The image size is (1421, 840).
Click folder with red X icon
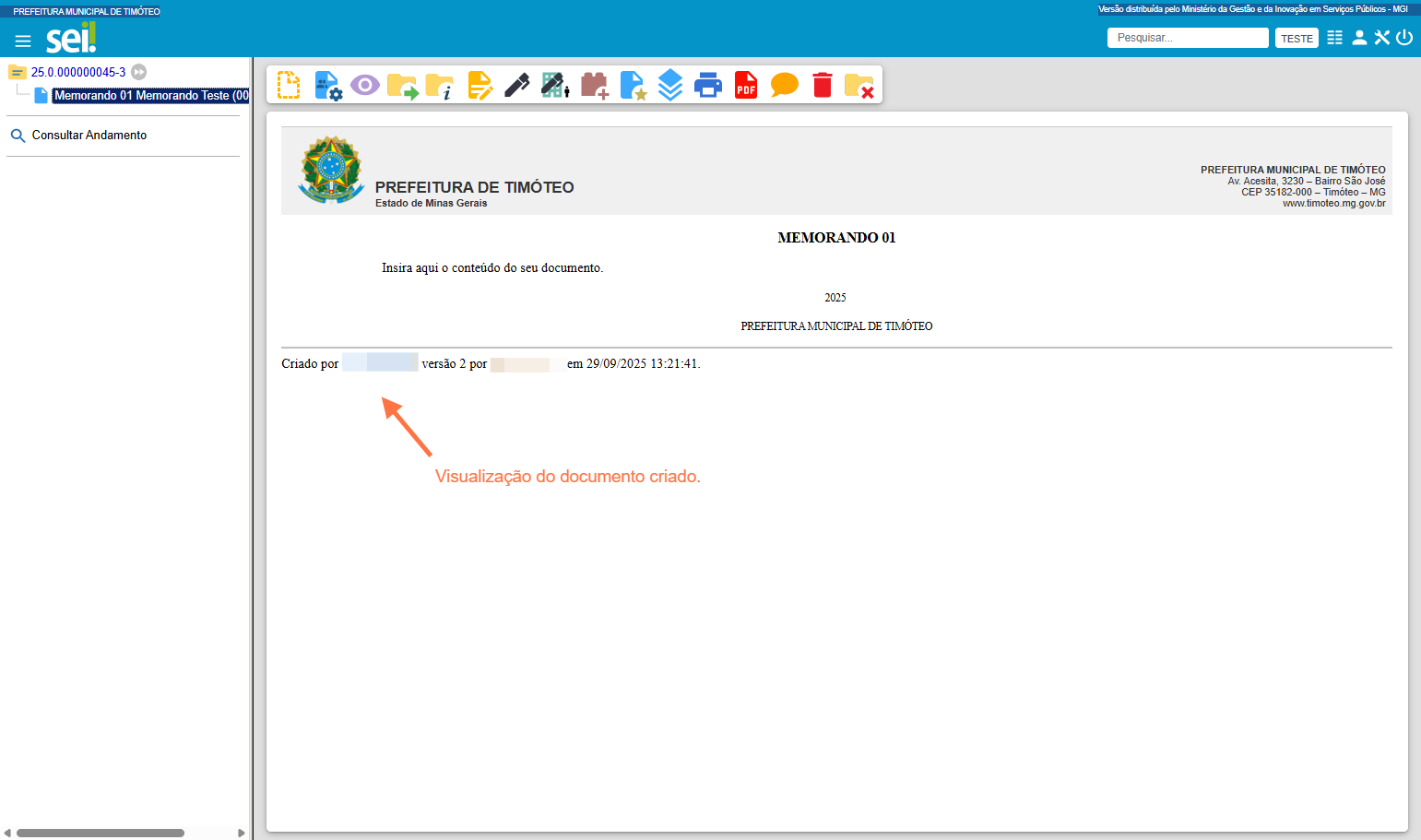click(859, 86)
